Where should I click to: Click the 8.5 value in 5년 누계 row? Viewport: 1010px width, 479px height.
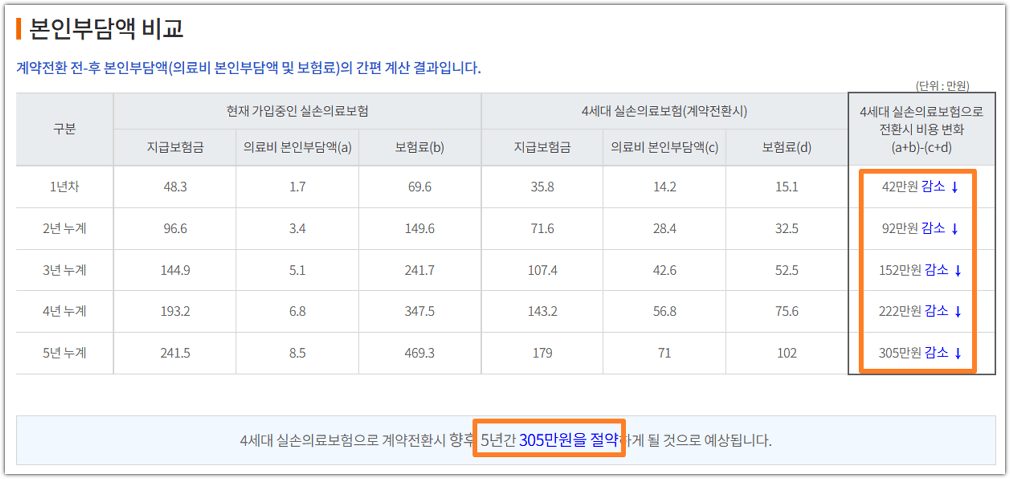click(x=297, y=353)
